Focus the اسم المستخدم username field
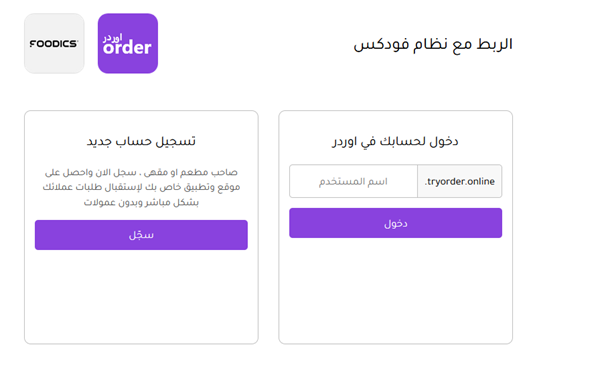The height and width of the screenshot is (367, 608). [x=353, y=182]
